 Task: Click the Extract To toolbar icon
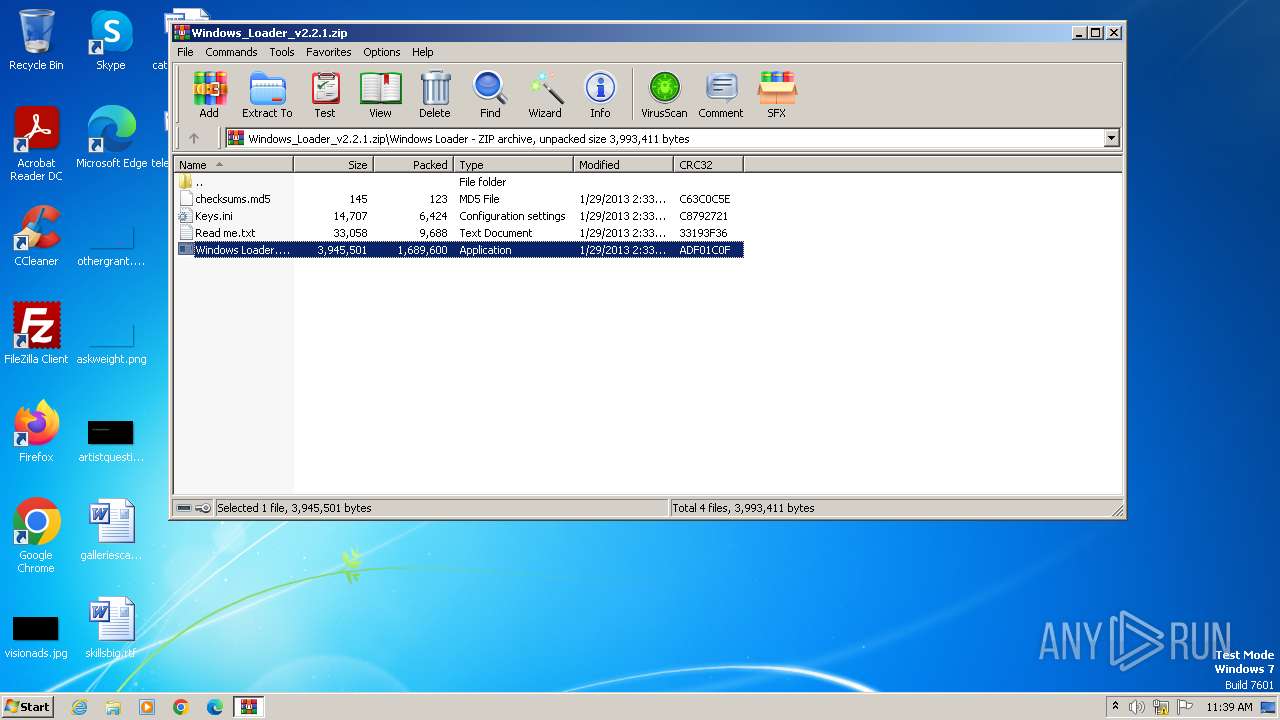pyautogui.click(x=267, y=95)
